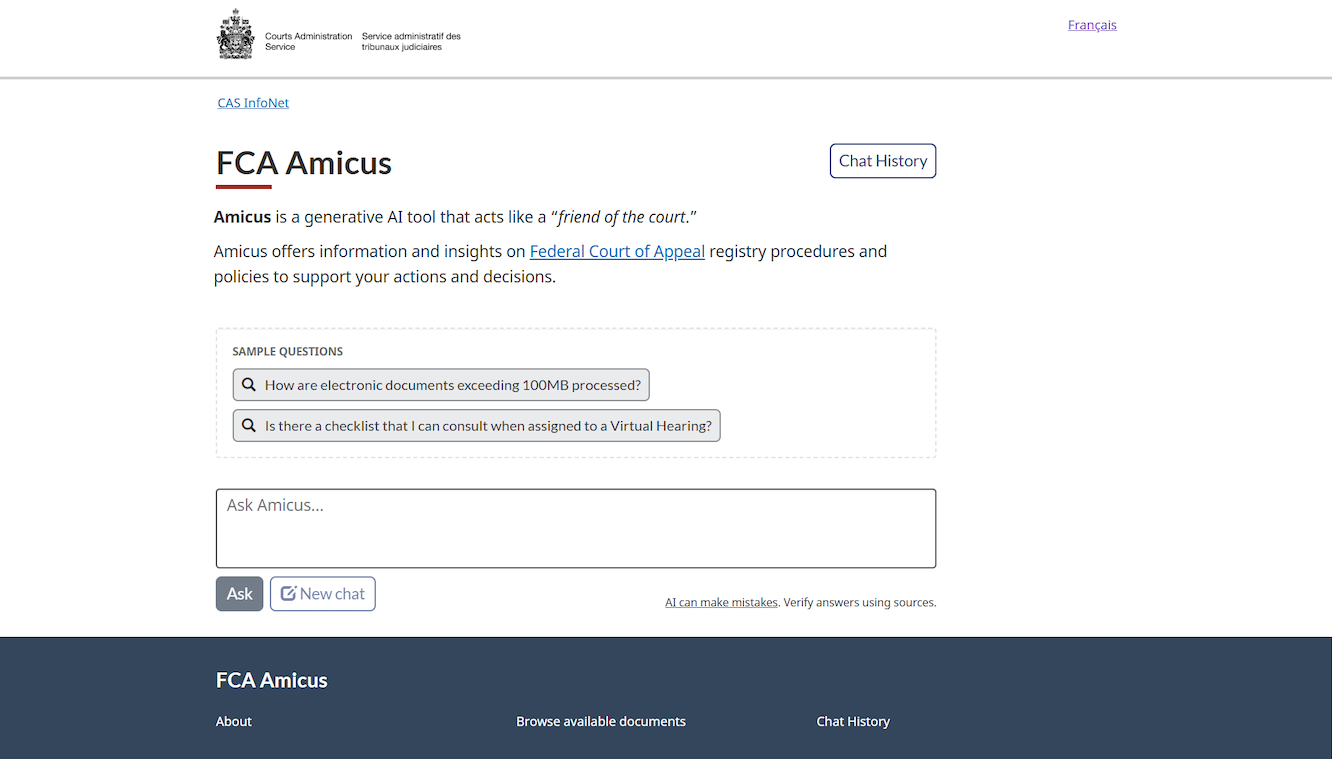The width and height of the screenshot is (1332, 759).
Task: Select Chat History in the footer
Action: [x=852, y=722]
